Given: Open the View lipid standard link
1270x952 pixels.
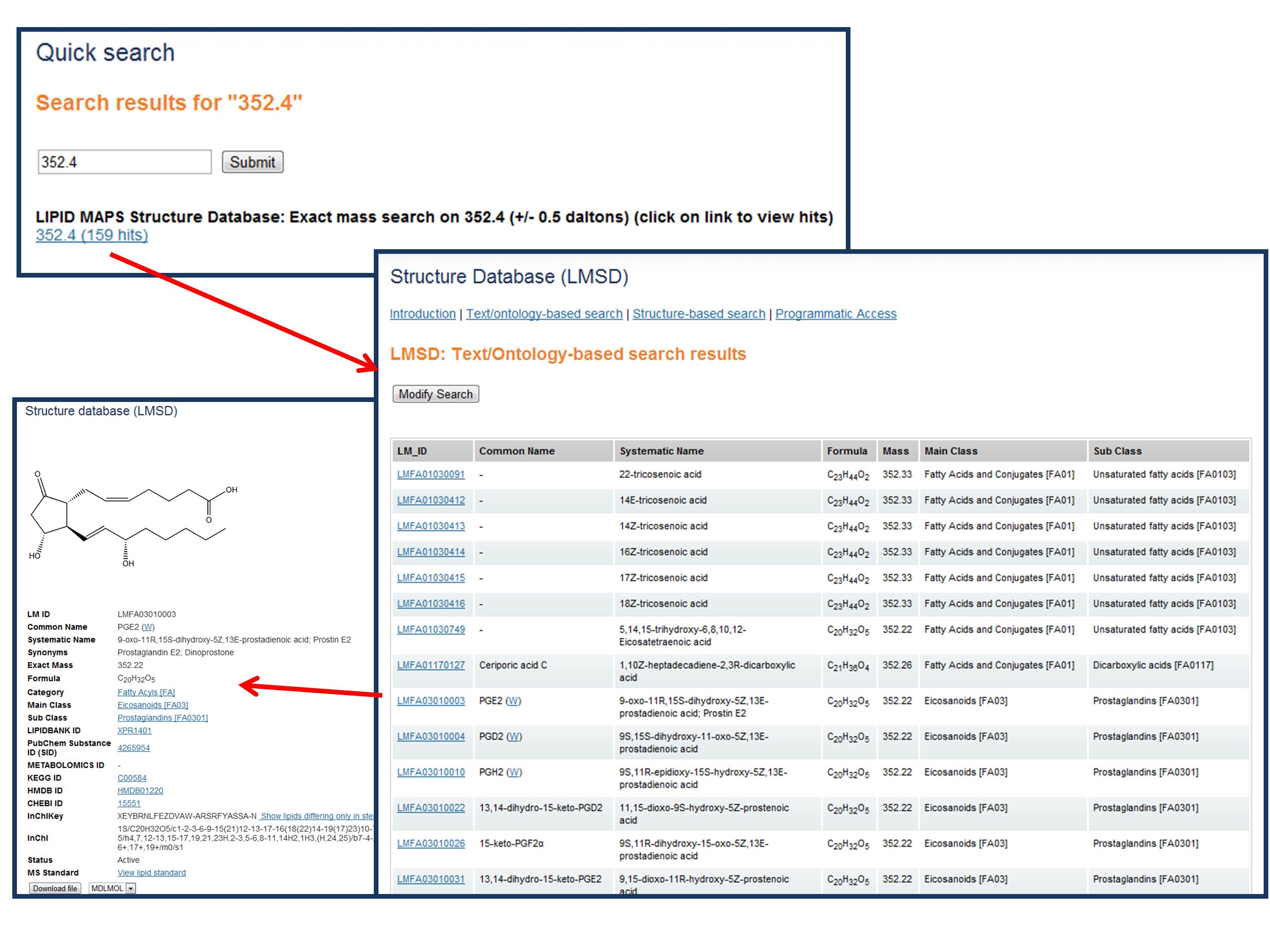Looking at the screenshot, I should (152, 873).
